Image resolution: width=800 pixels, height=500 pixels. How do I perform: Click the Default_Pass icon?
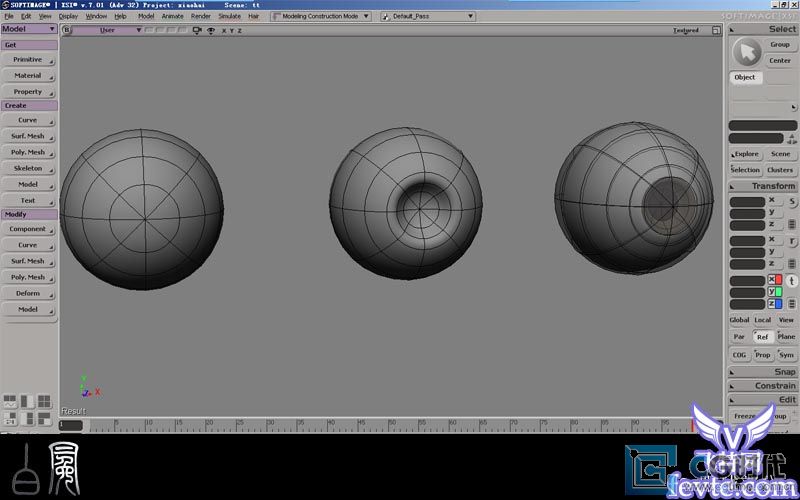click(x=386, y=16)
